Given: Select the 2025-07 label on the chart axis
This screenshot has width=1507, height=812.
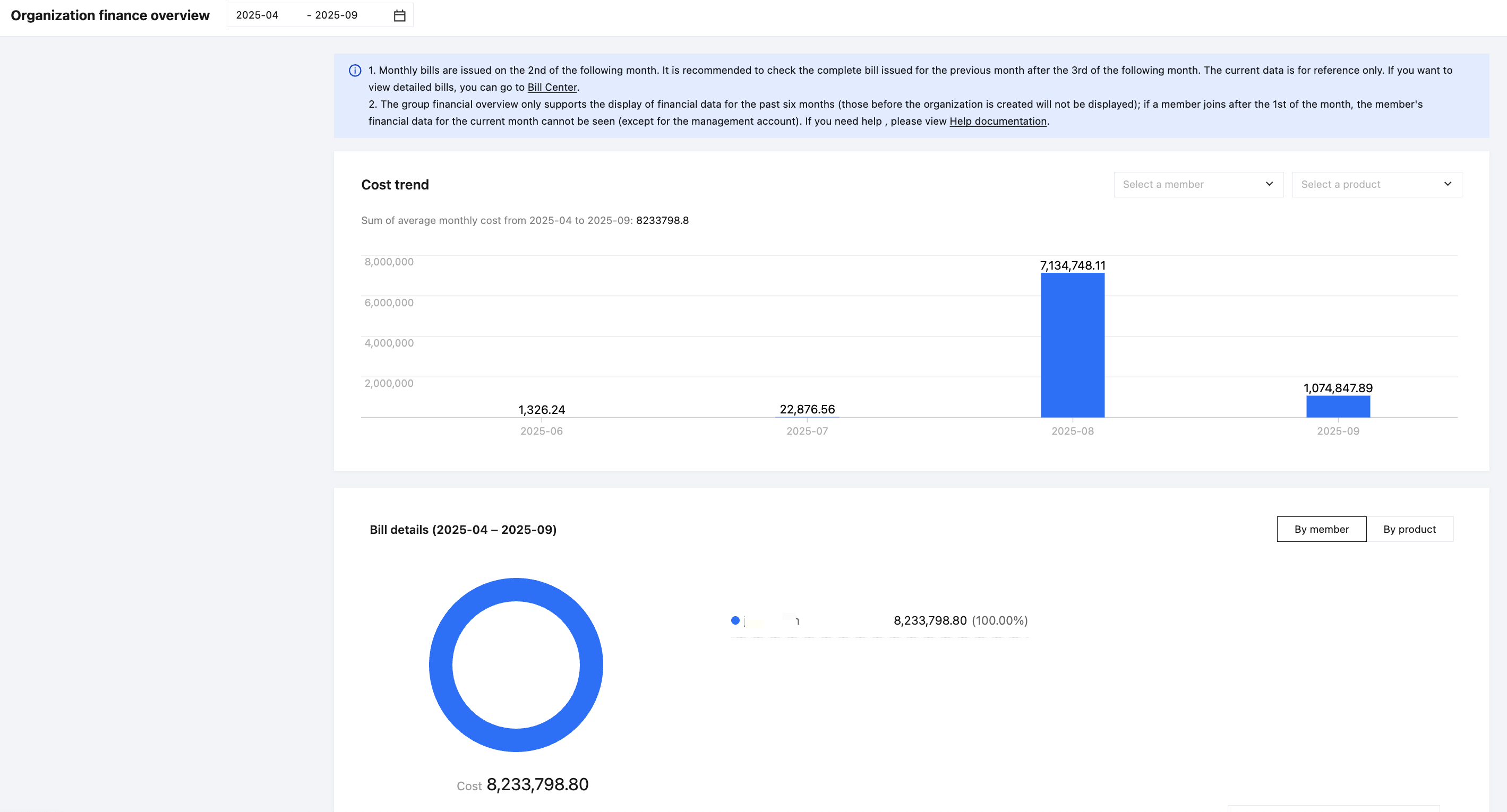Looking at the screenshot, I should (x=807, y=431).
